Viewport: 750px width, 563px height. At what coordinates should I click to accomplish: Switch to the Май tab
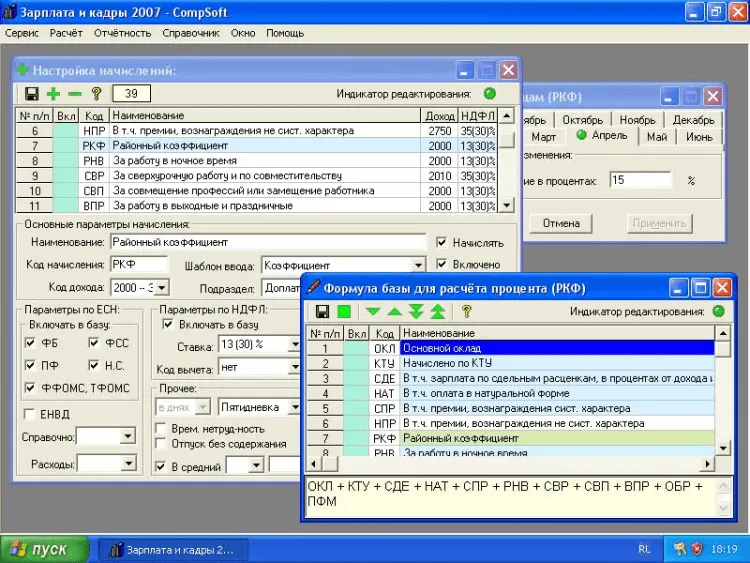point(656,137)
